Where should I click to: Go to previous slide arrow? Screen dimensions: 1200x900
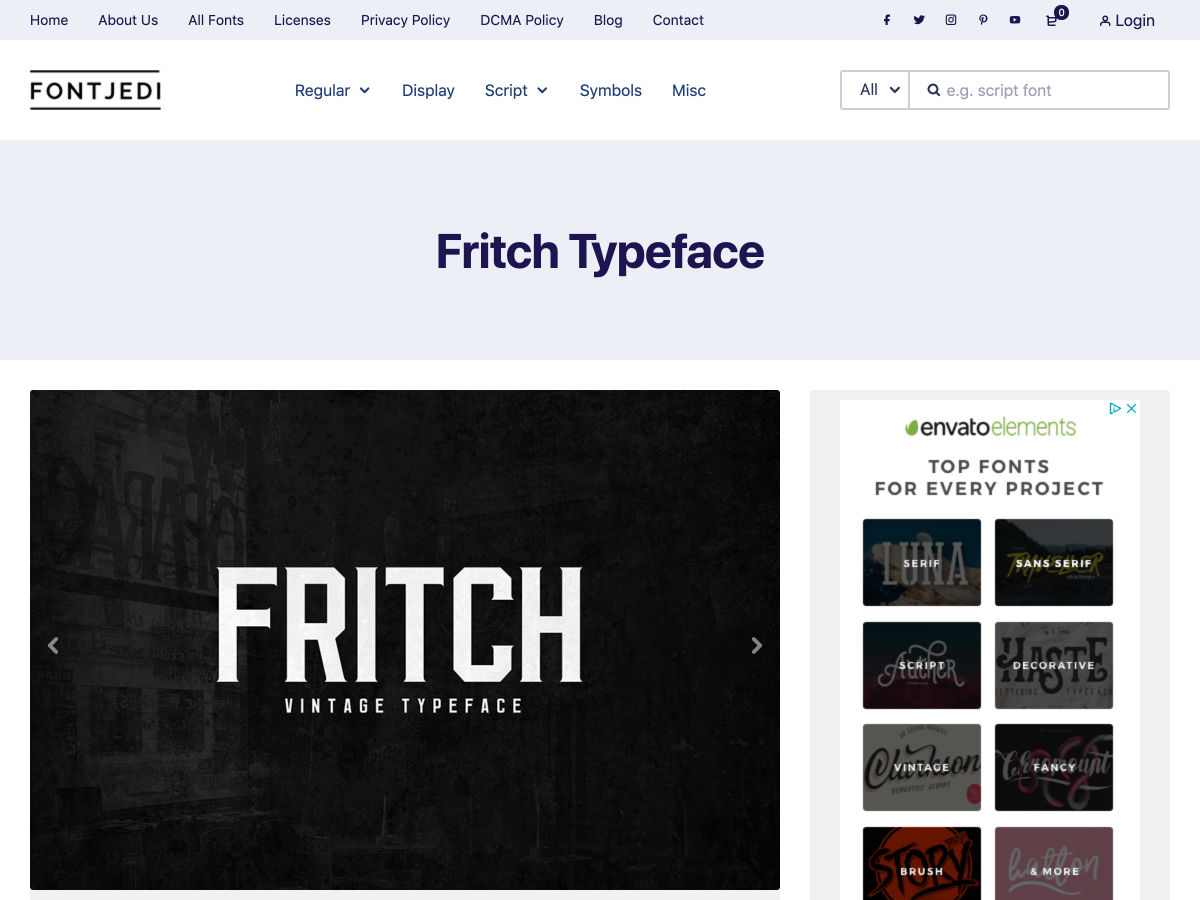(53, 645)
